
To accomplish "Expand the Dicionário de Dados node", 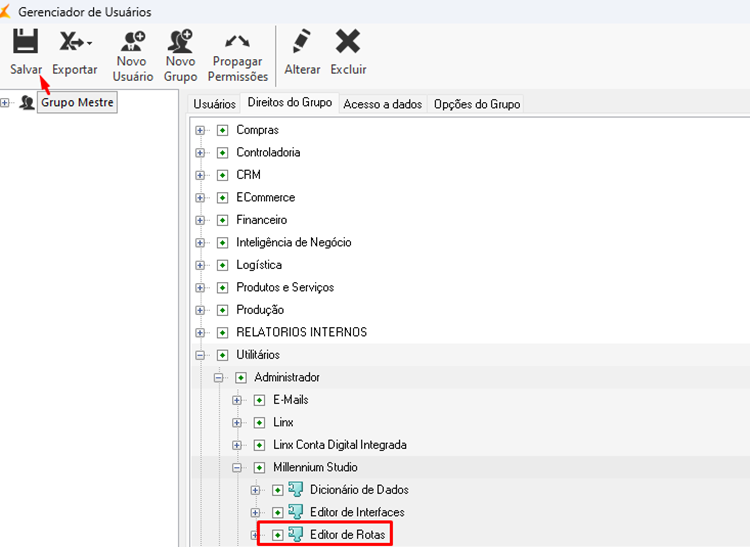I will [255, 490].
